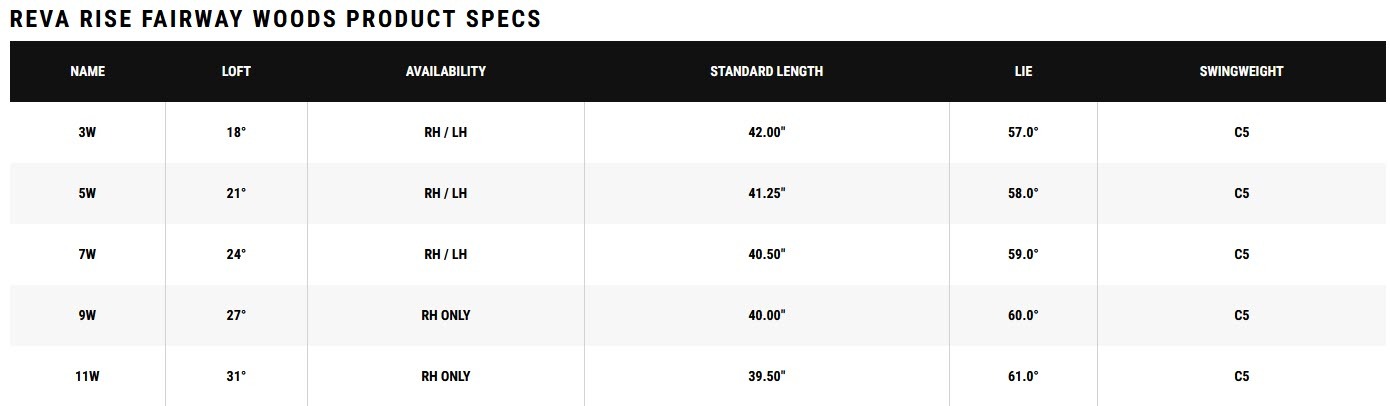Select the 5W name cell
This screenshot has width=1390, height=406.
87,194
